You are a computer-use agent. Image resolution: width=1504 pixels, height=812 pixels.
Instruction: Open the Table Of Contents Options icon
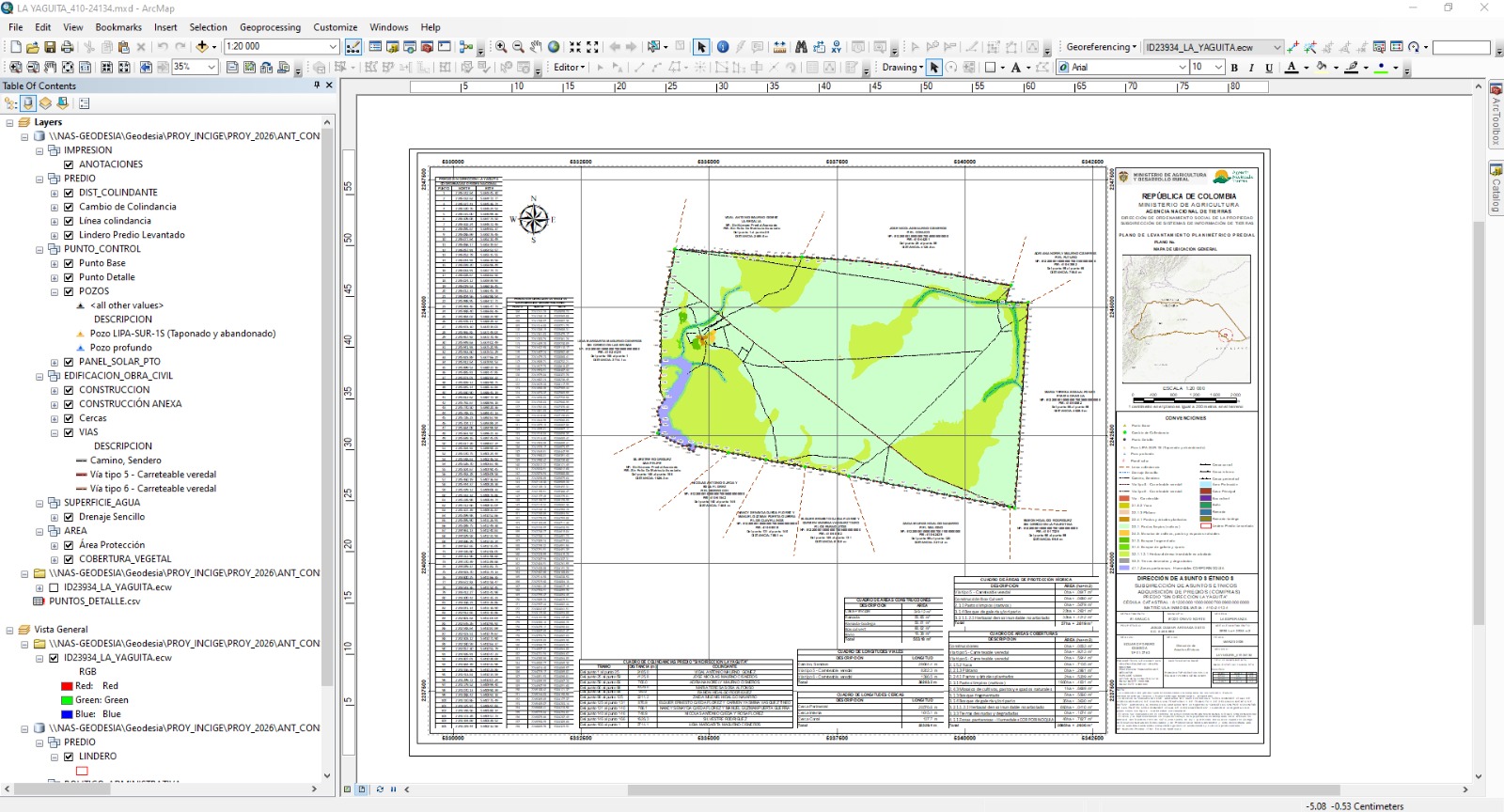click(x=84, y=103)
